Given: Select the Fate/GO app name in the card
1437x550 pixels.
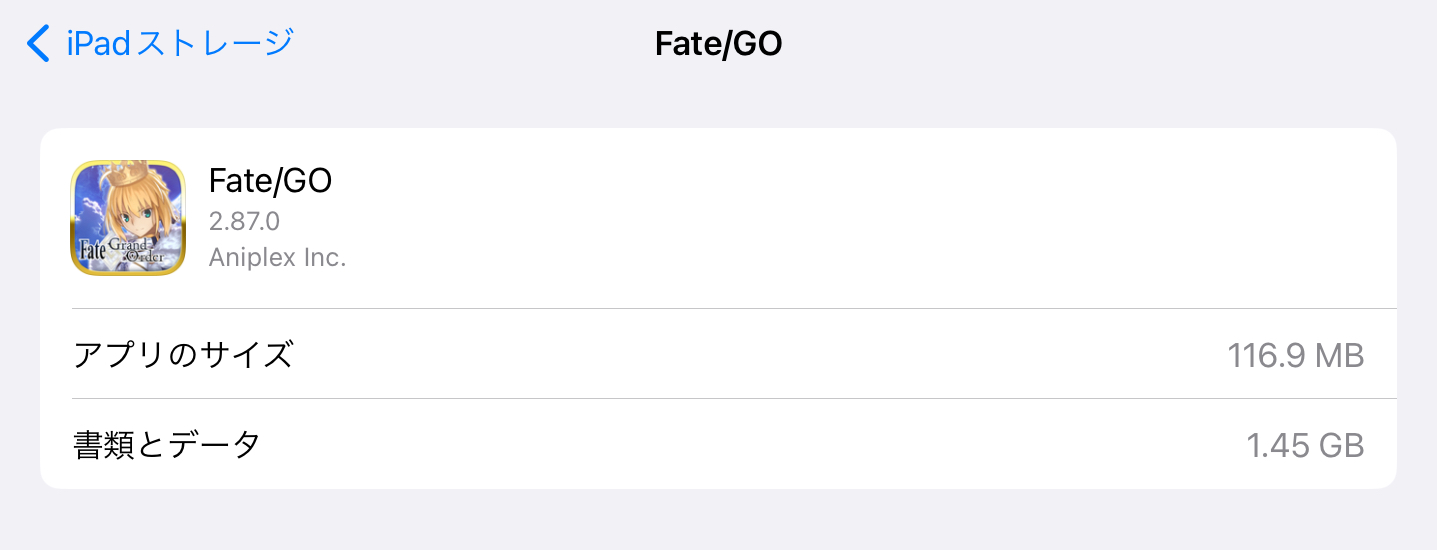Looking at the screenshot, I should click(270, 181).
